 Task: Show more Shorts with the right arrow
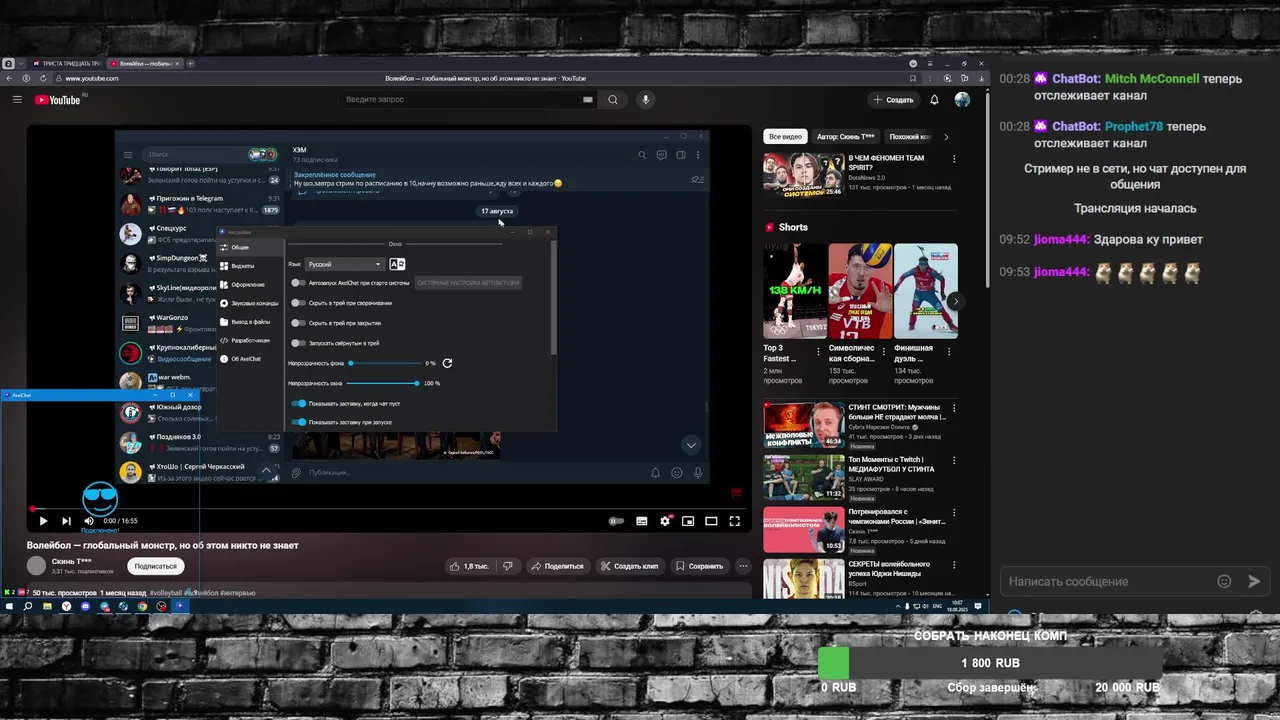pos(955,301)
